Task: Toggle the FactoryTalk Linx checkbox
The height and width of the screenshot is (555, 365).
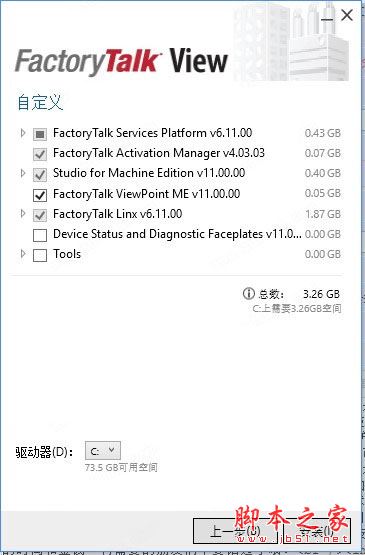Action: pyautogui.click(x=40, y=215)
